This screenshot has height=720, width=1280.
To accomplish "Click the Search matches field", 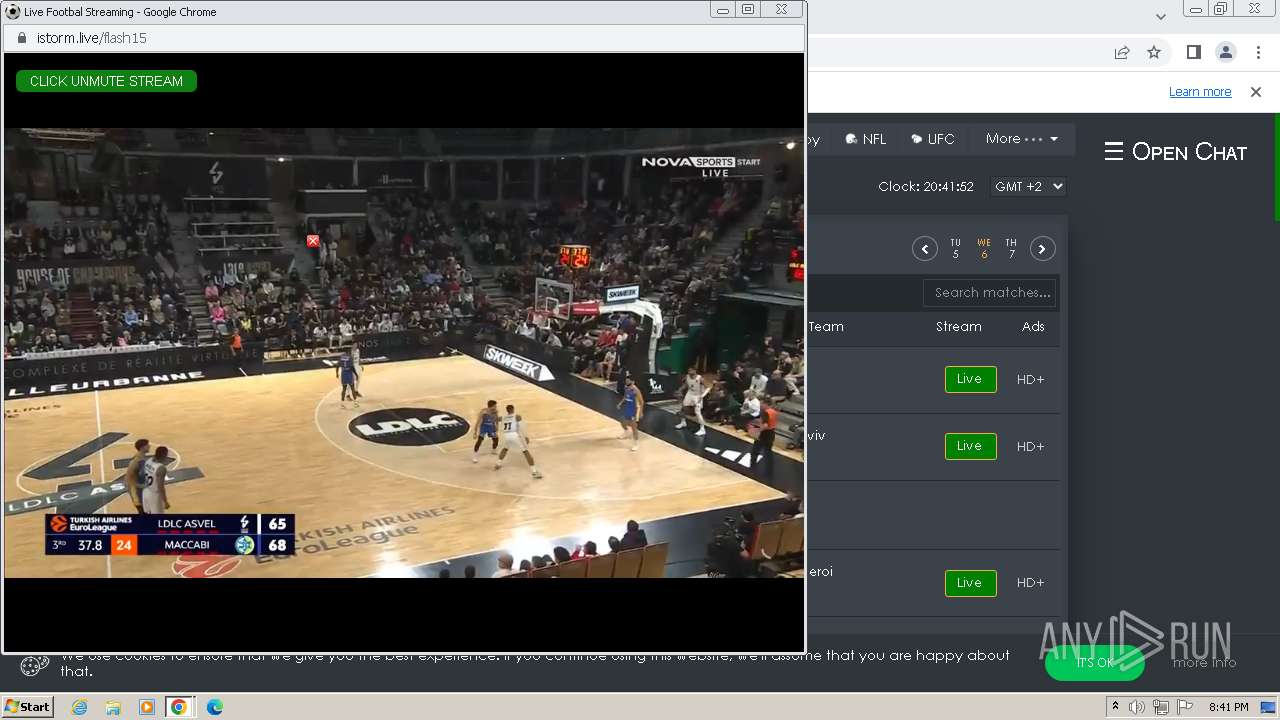I will [x=990, y=293].
